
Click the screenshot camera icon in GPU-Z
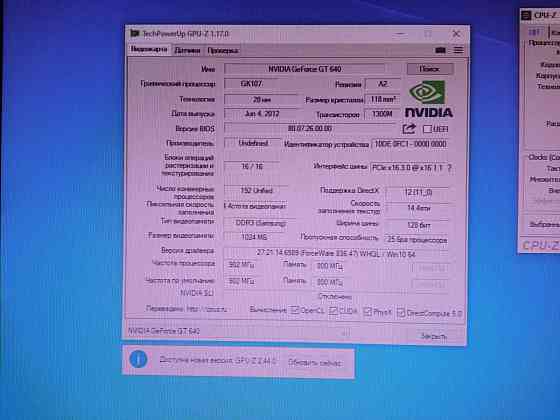click(x=440, y=50)
